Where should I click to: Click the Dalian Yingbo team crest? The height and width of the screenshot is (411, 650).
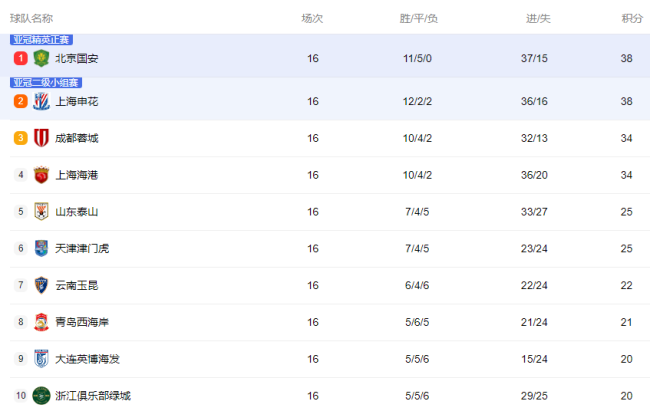pyautogui.click(x=41, y=359)
